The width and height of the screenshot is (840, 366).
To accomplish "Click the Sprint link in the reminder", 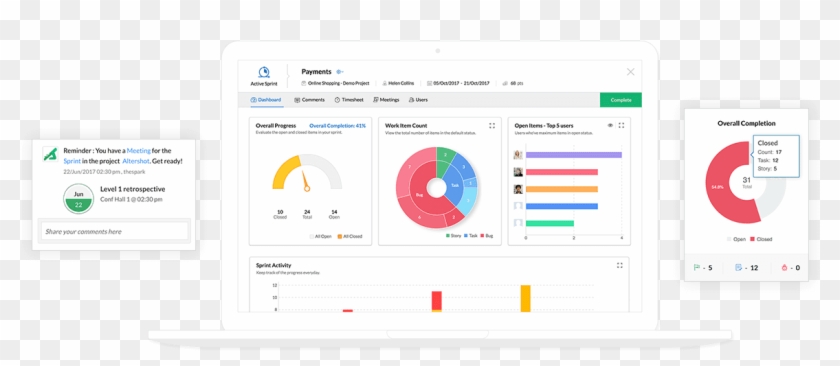I will tap(72, 161).
